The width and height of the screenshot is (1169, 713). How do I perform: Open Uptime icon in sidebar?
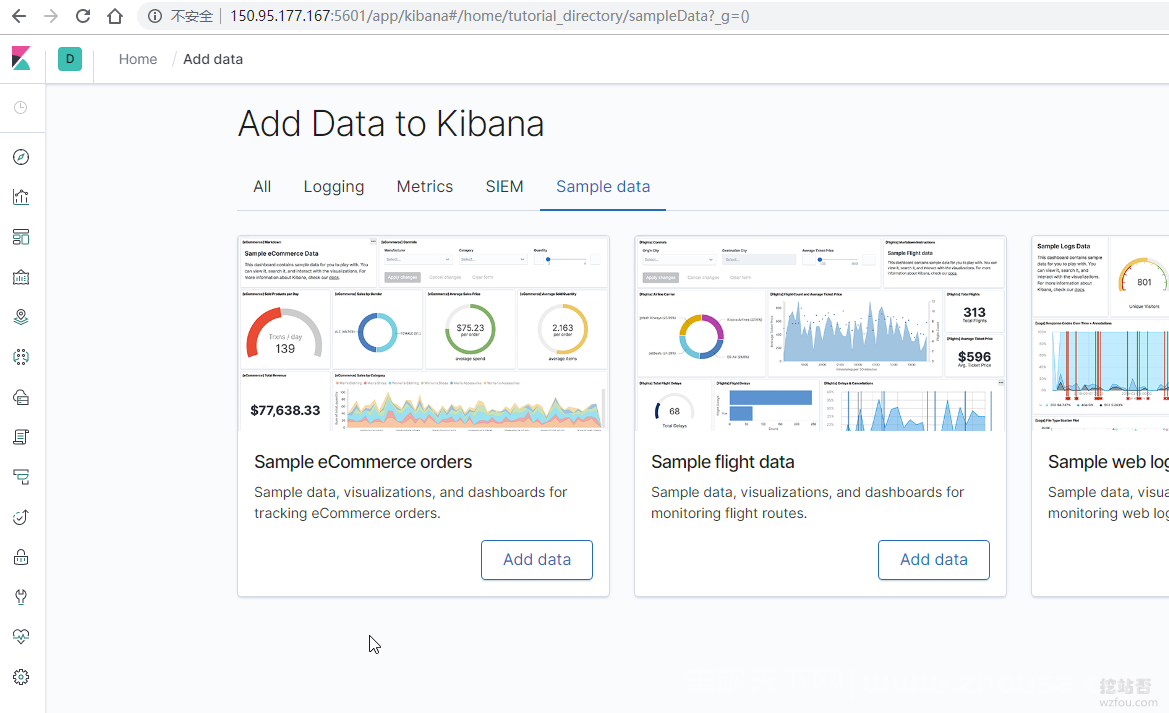pyautogui.click(x=21, y=517)
